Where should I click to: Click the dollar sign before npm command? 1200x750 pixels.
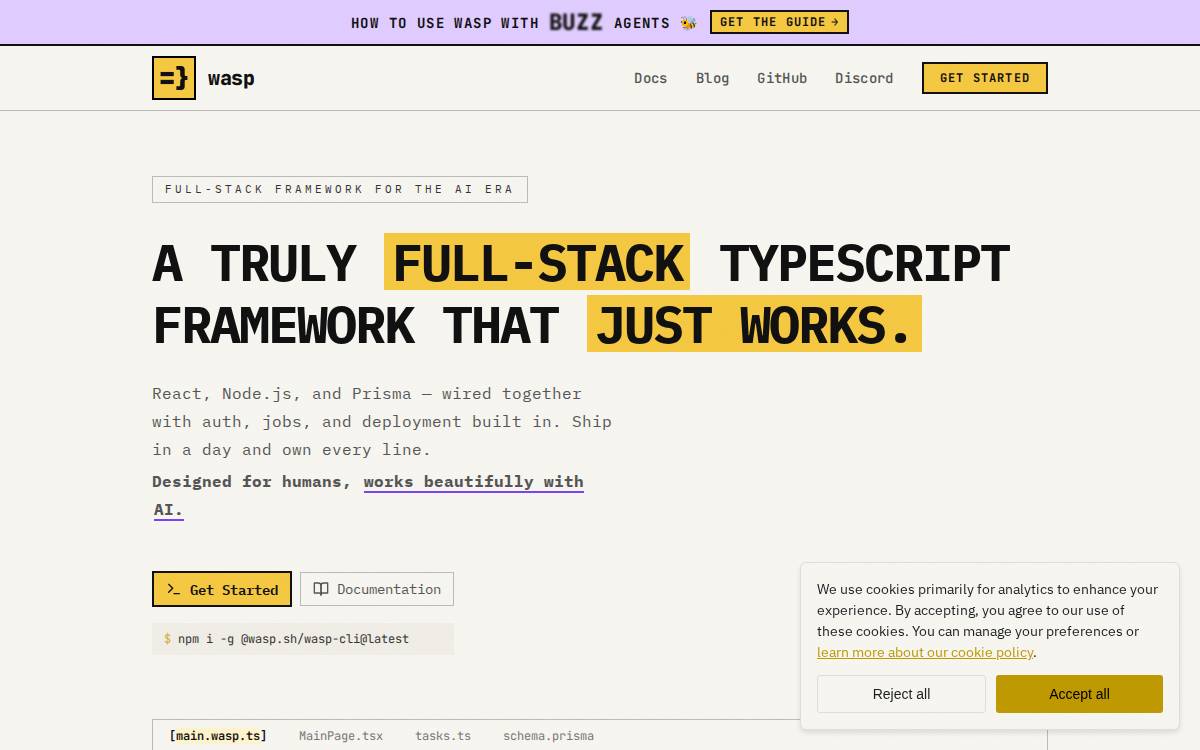168,639
